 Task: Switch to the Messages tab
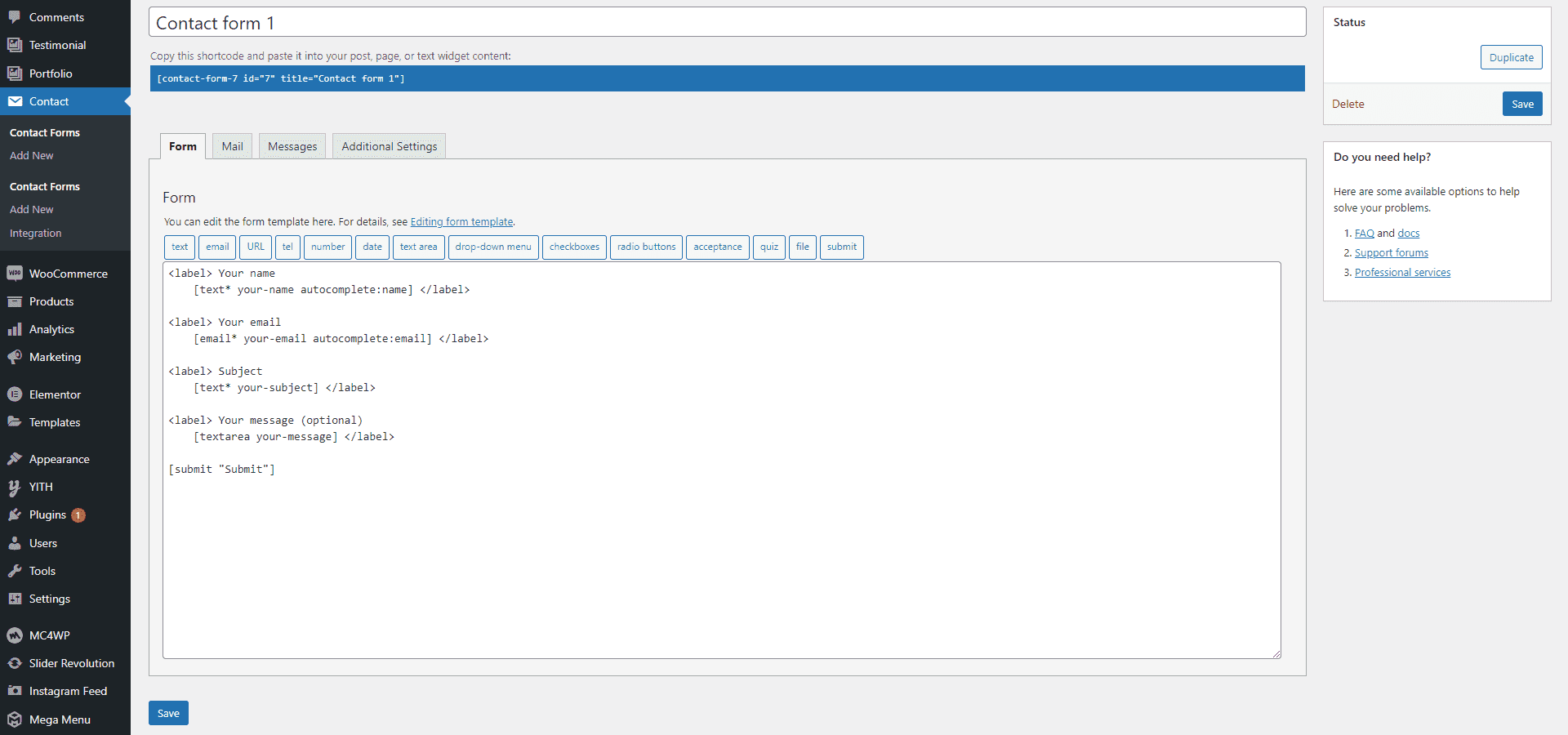[292, 146]
